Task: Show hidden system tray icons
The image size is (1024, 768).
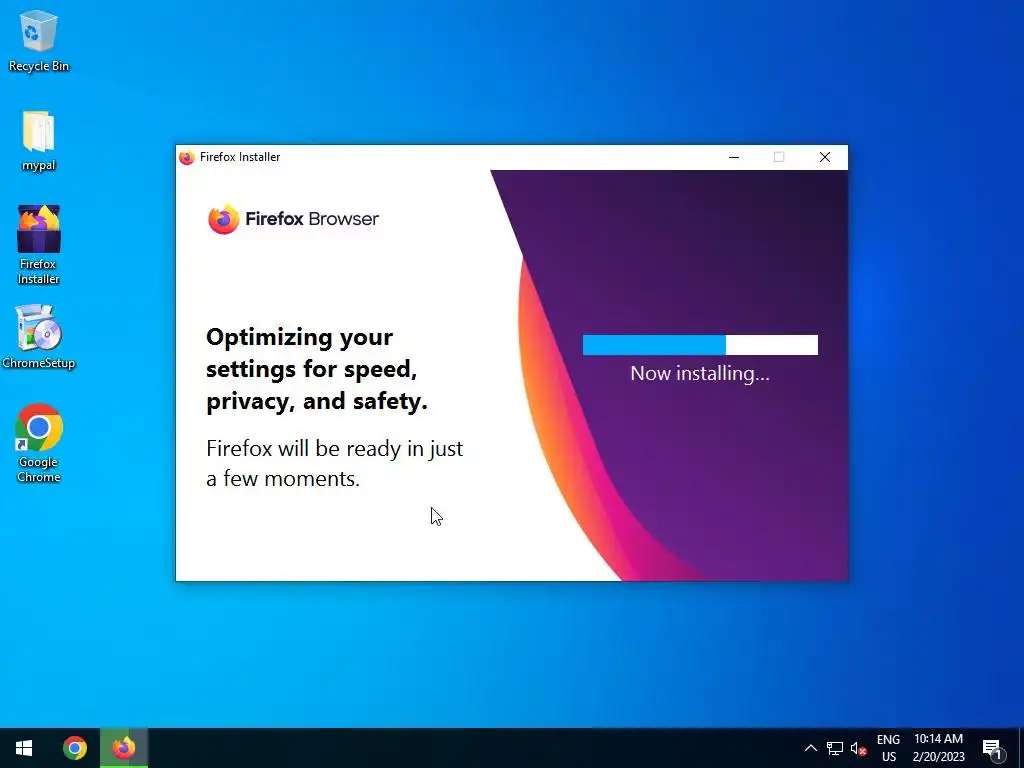Action: [810, 748]
